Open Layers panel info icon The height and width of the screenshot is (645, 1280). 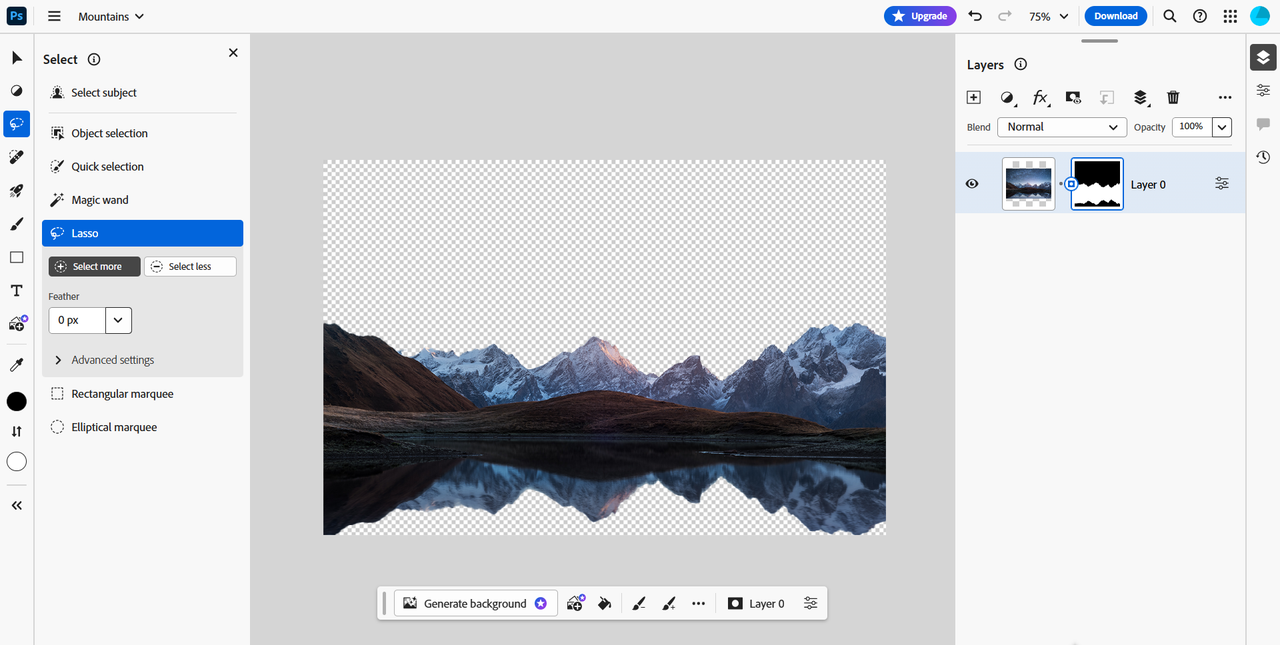(x=1021, y=65)
